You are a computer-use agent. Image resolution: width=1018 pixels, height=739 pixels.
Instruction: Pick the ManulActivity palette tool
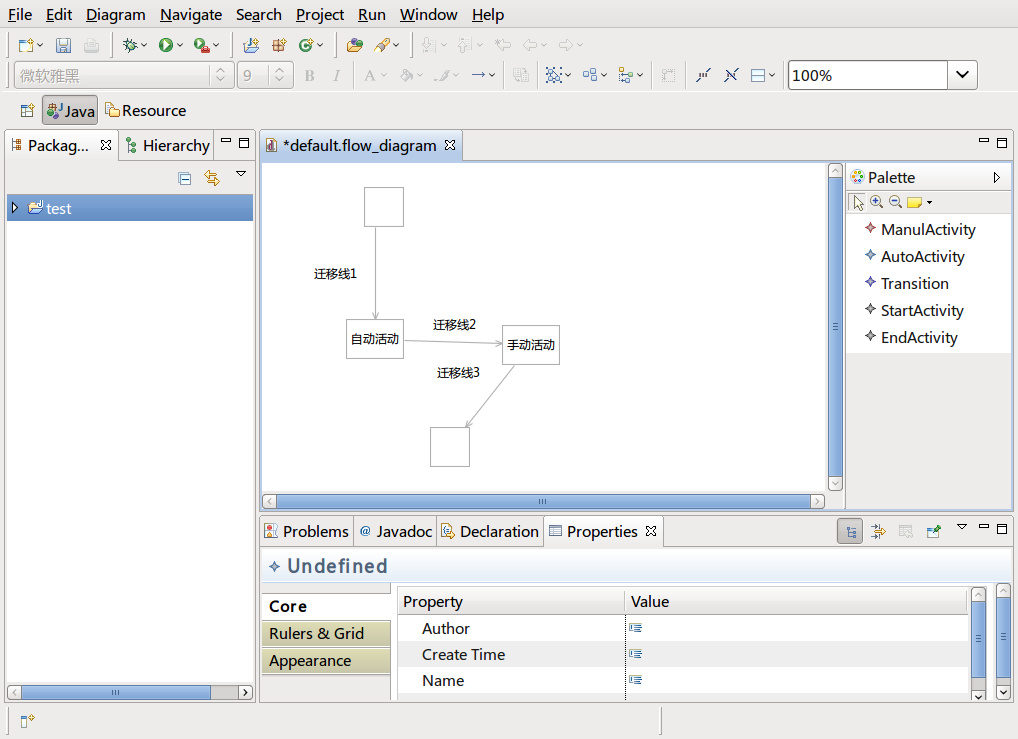point(927,229)
